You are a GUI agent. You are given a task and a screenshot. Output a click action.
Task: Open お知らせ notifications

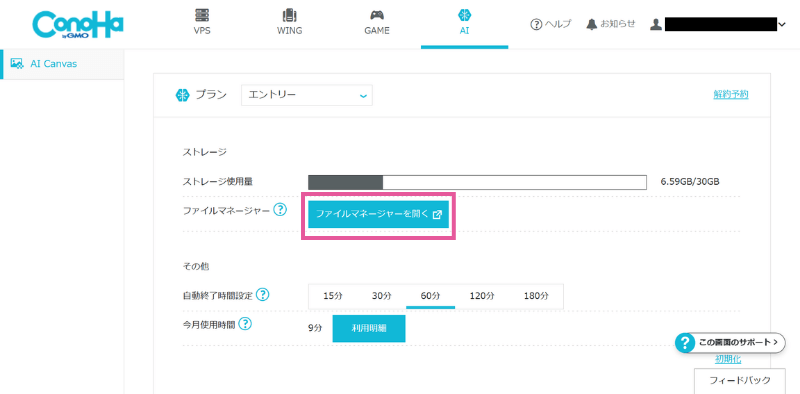point(611,24)
